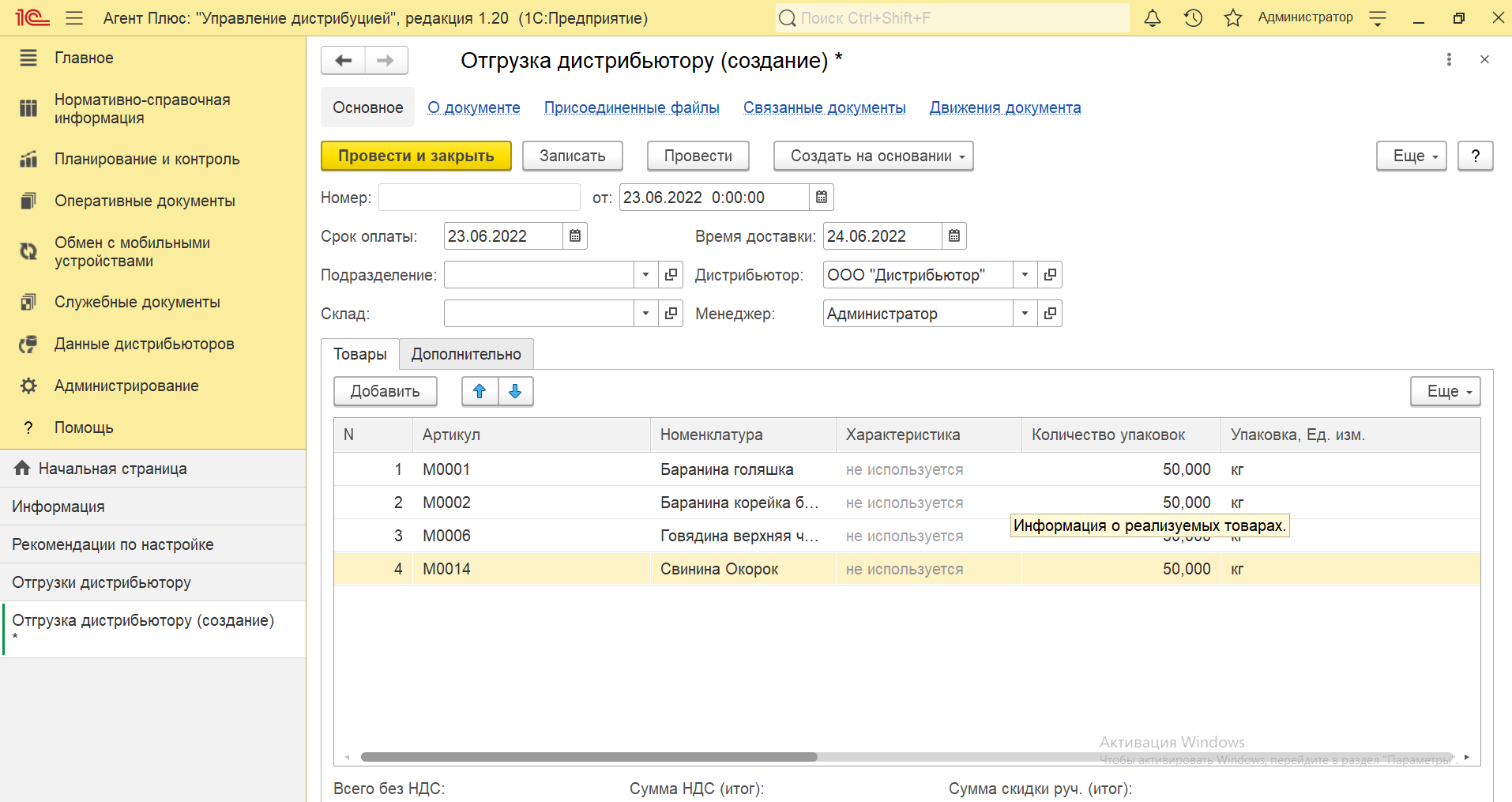Click the Записать button

point(573,156)
